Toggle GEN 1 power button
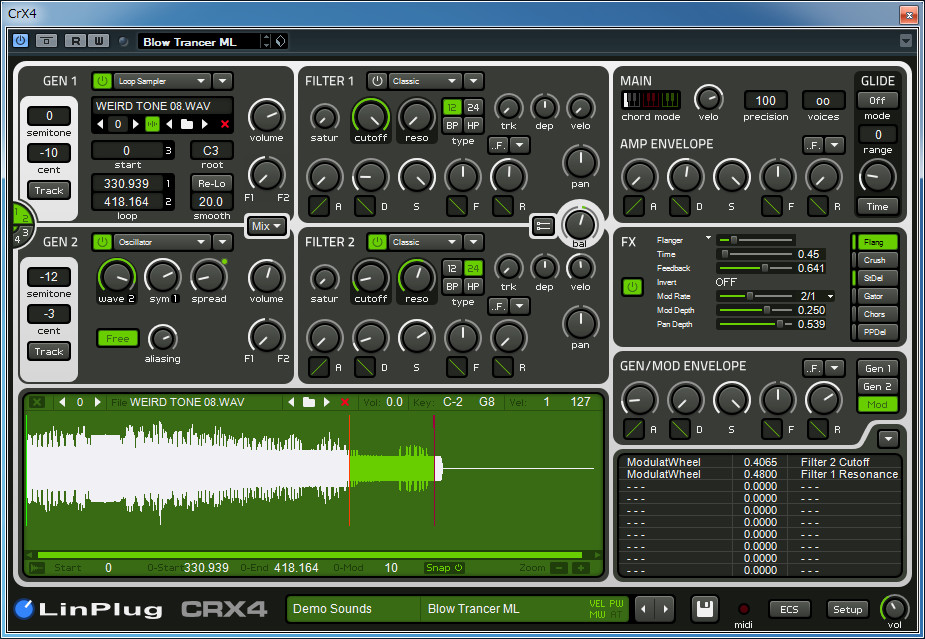The width and height of the screenshot is (925, 639). pos(102,81)
